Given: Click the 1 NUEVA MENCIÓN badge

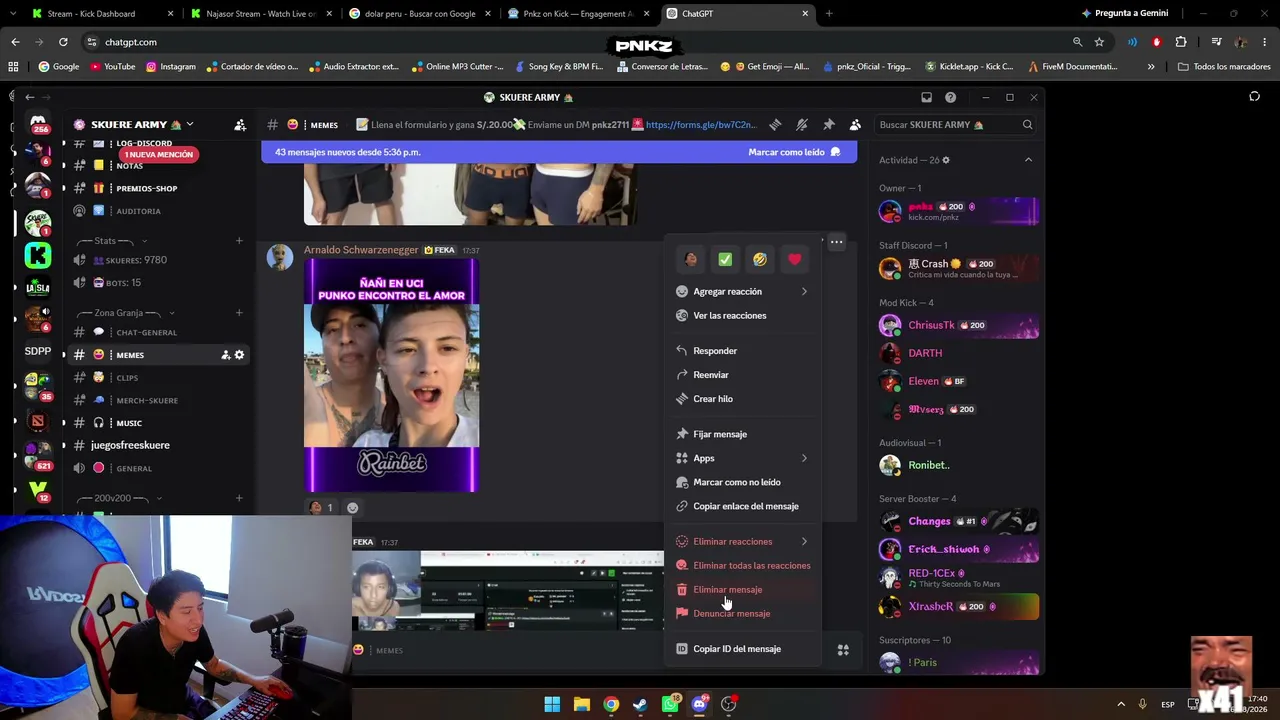Looking at the screenshot, I should coord(158,155).
